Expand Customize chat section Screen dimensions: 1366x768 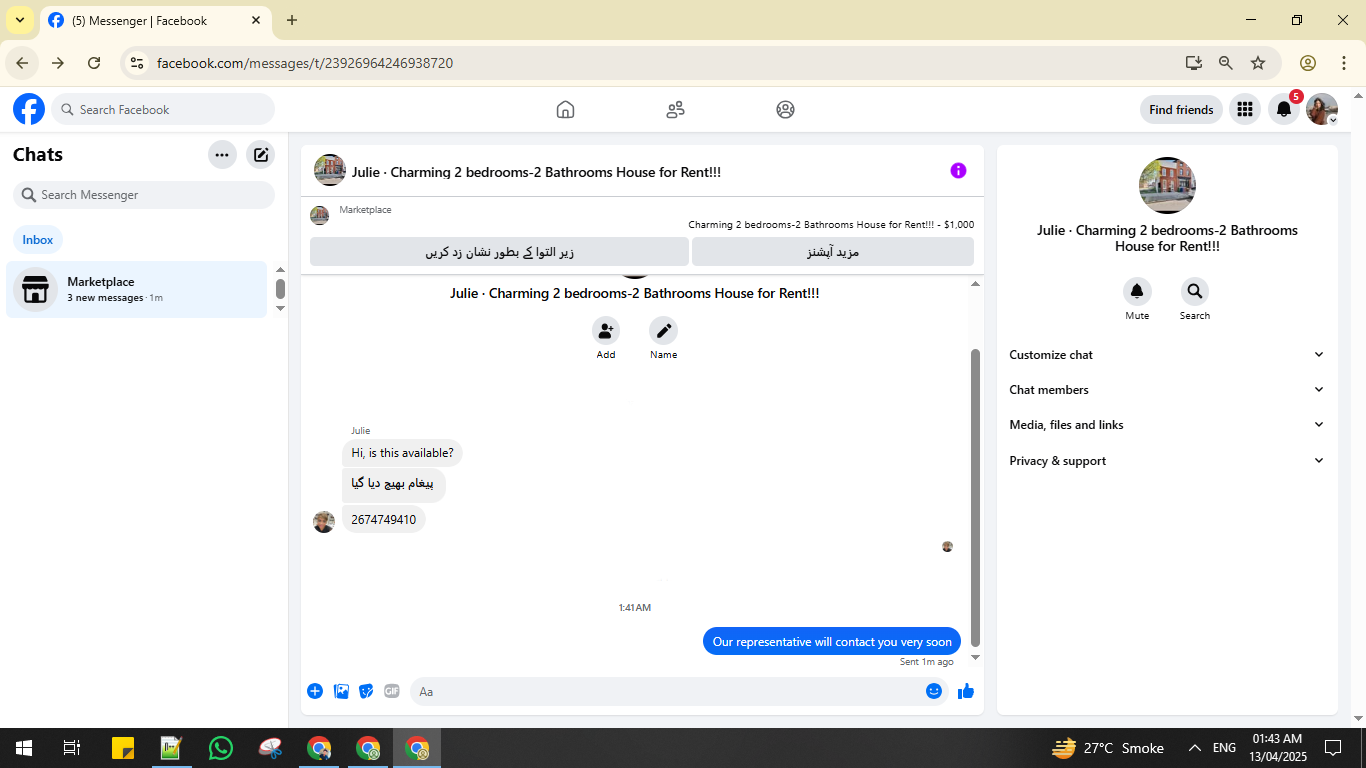coord(1166,355)
